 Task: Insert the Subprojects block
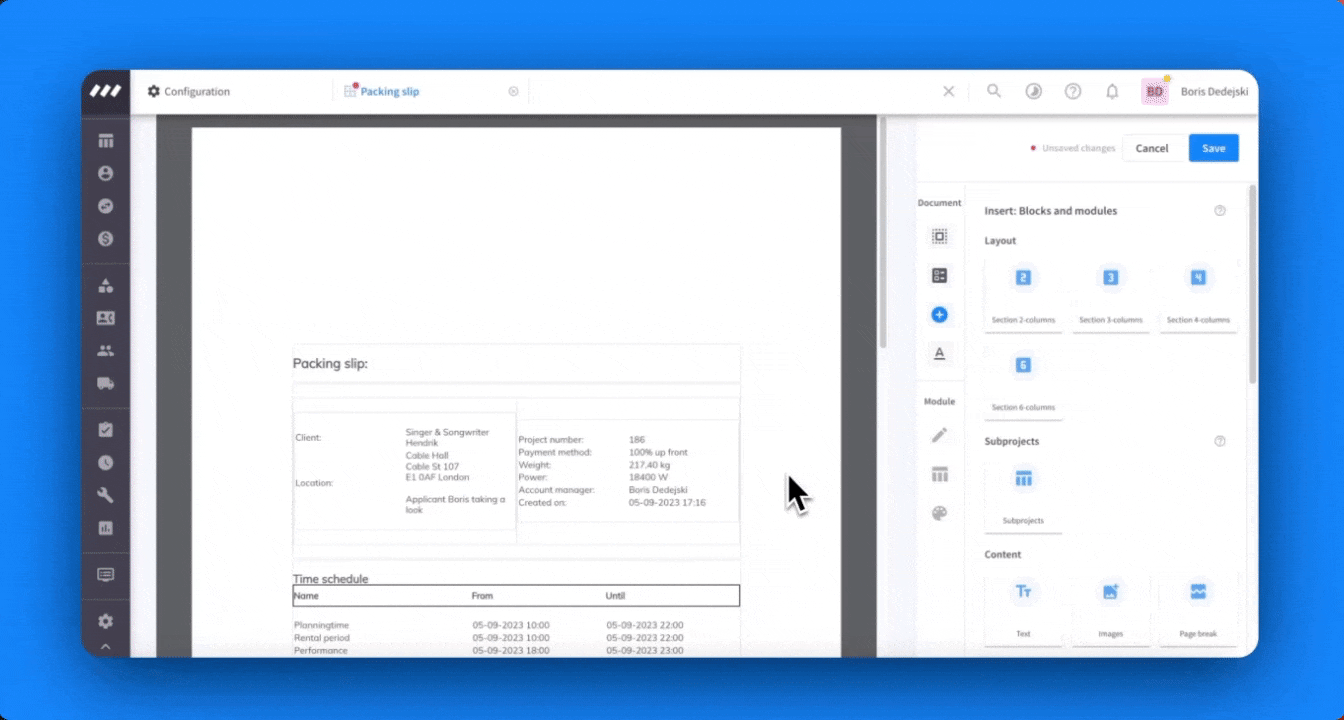[x=1023, y=496]
